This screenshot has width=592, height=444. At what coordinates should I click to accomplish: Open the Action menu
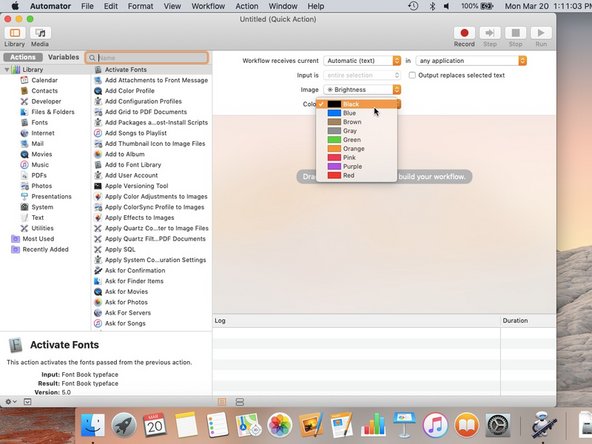tap(247, 6)
